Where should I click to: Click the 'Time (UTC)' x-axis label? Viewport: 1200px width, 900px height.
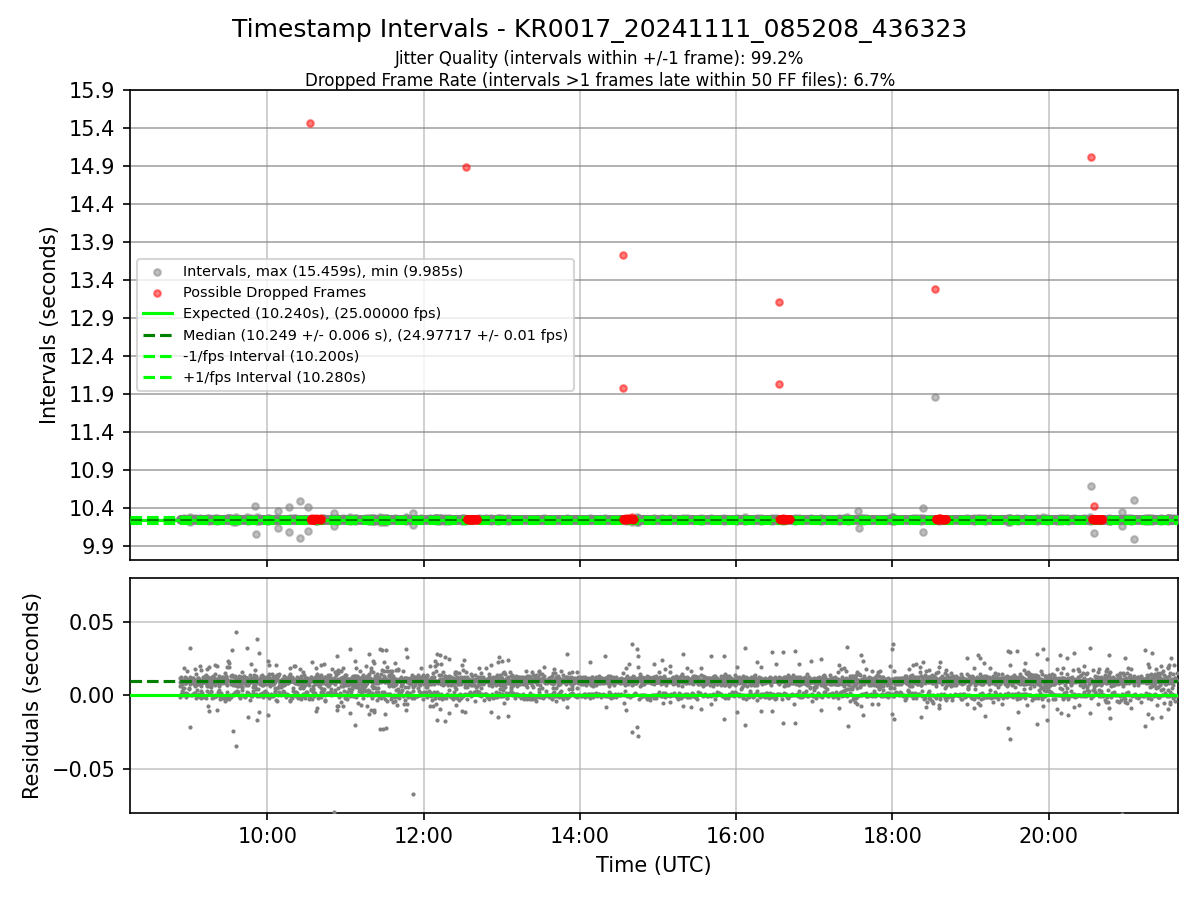tap(653, 865)
